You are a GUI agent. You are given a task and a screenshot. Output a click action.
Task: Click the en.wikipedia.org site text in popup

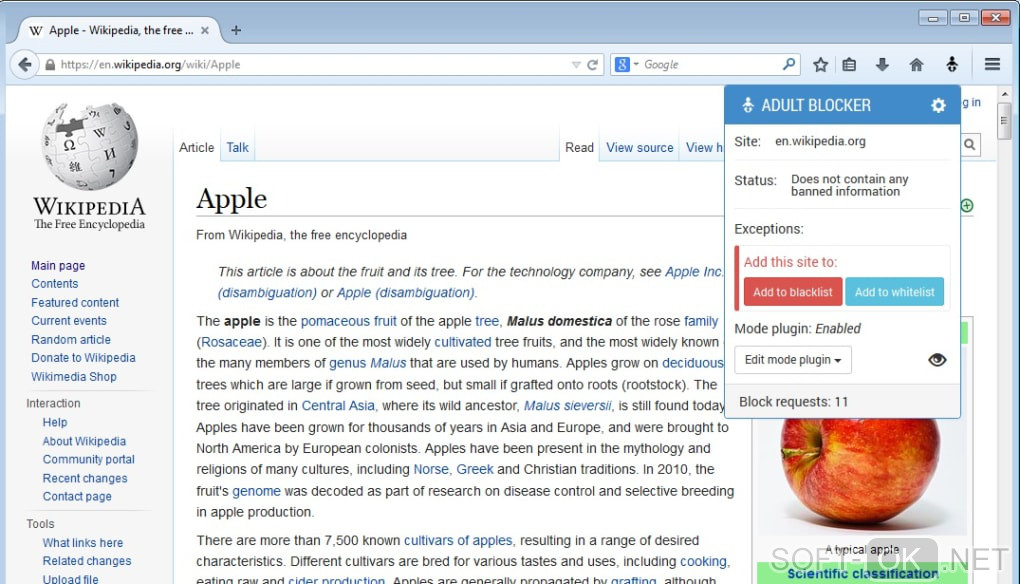click(820, 141)
